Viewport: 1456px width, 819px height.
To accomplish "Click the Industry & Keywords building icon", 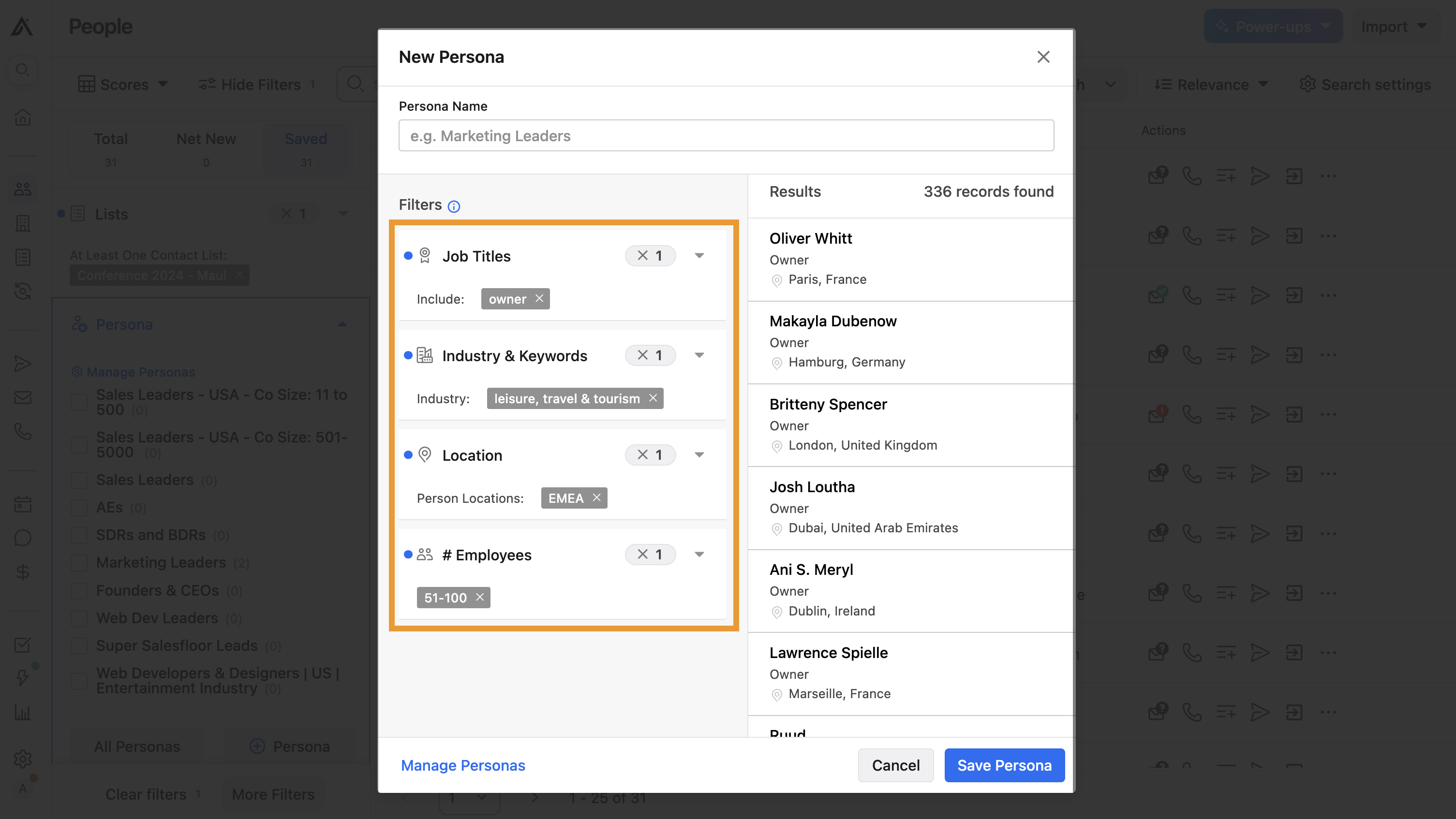I will click(425, 355).
